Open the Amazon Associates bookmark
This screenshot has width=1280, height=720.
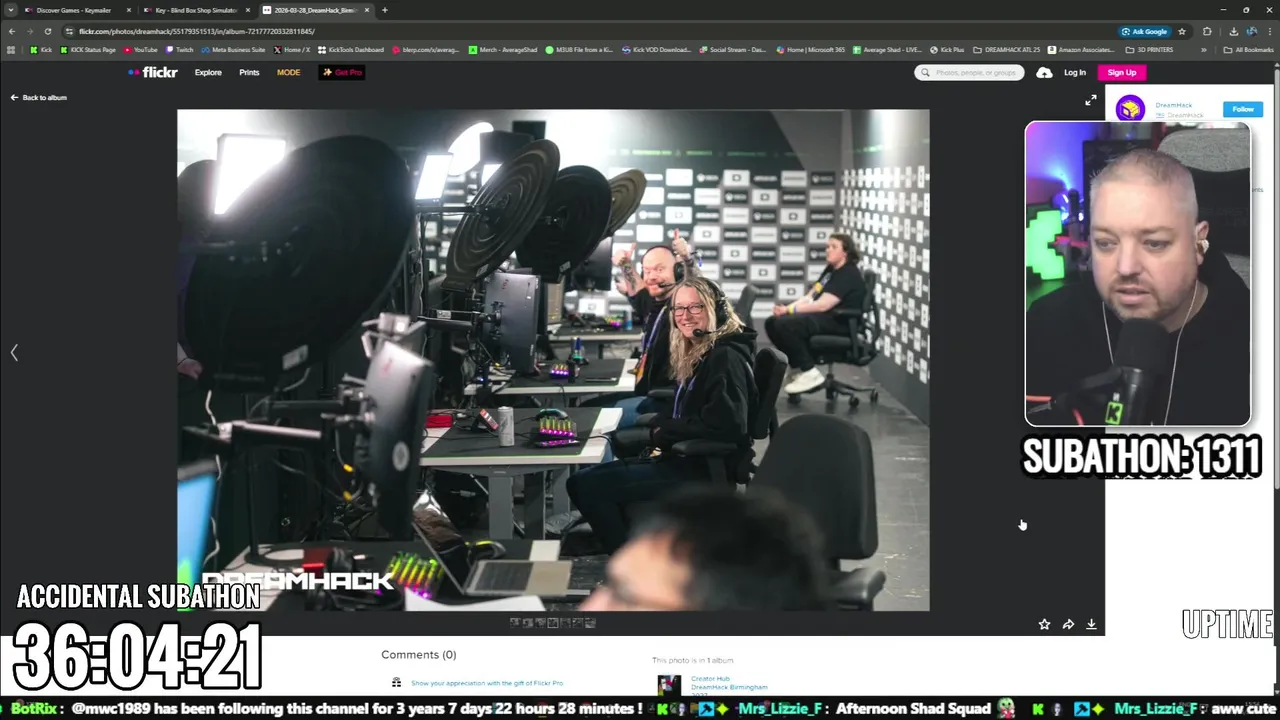(x=1081, y=49)
